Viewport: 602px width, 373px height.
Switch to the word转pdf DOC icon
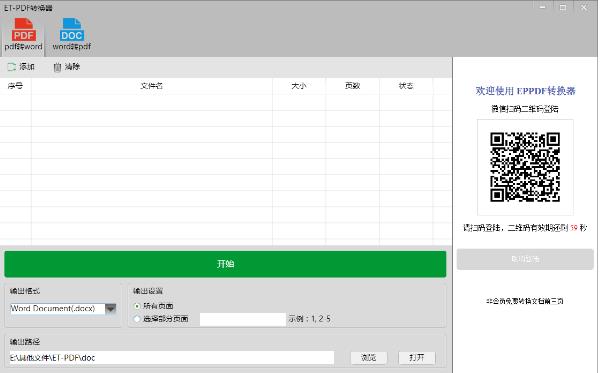tap(71, 30)
